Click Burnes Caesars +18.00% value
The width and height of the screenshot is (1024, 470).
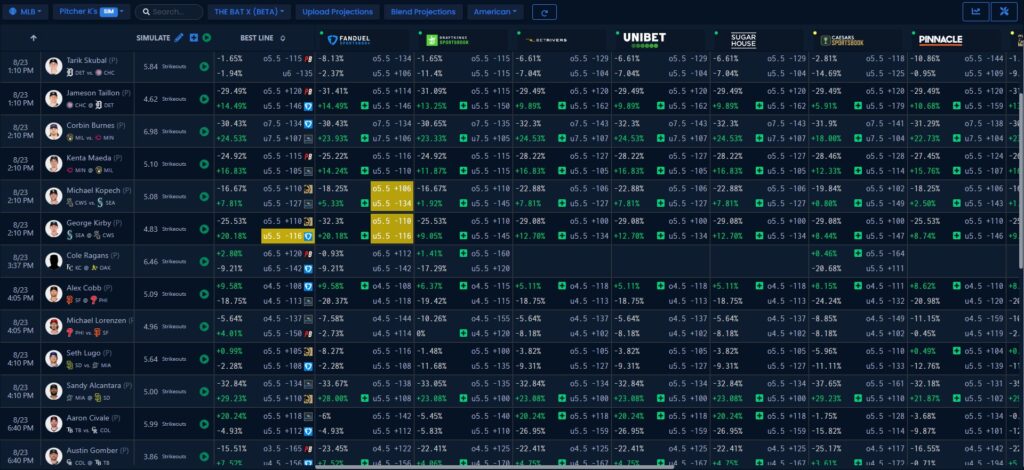(x=825, y=138)
